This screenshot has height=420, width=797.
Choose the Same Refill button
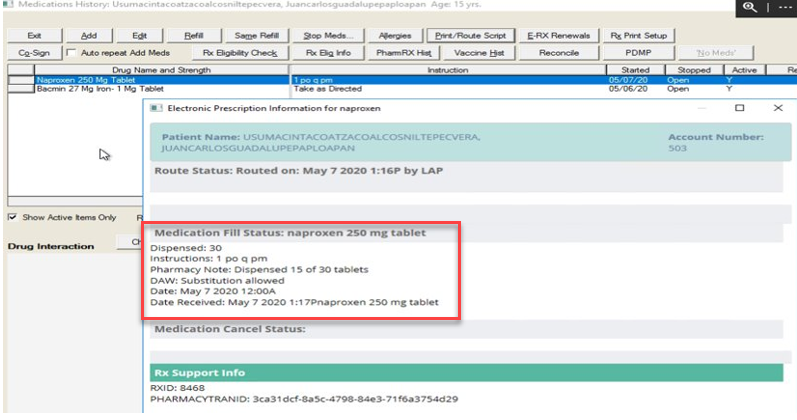[x=256, y=36]
